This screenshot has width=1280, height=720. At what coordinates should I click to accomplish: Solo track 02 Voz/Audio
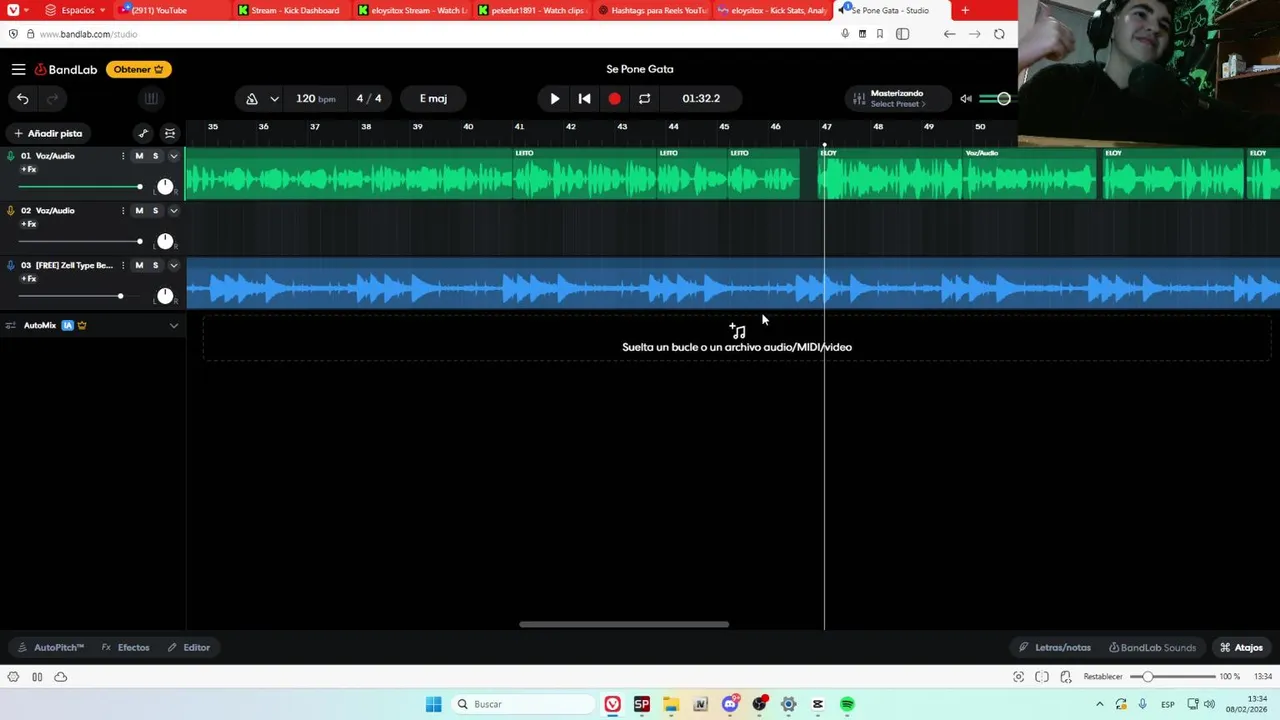click(x=155, y=210)
